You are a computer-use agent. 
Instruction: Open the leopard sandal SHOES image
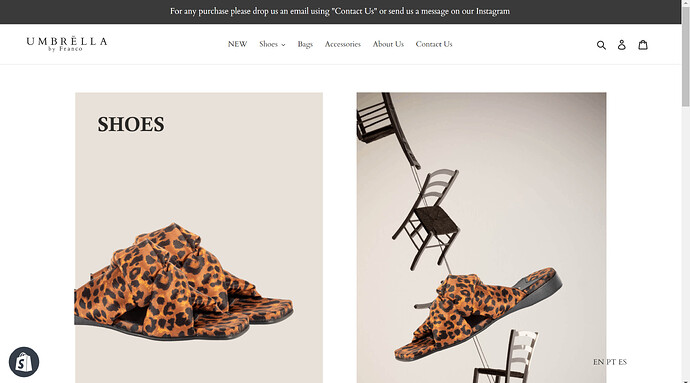click(x=199, y=238)
